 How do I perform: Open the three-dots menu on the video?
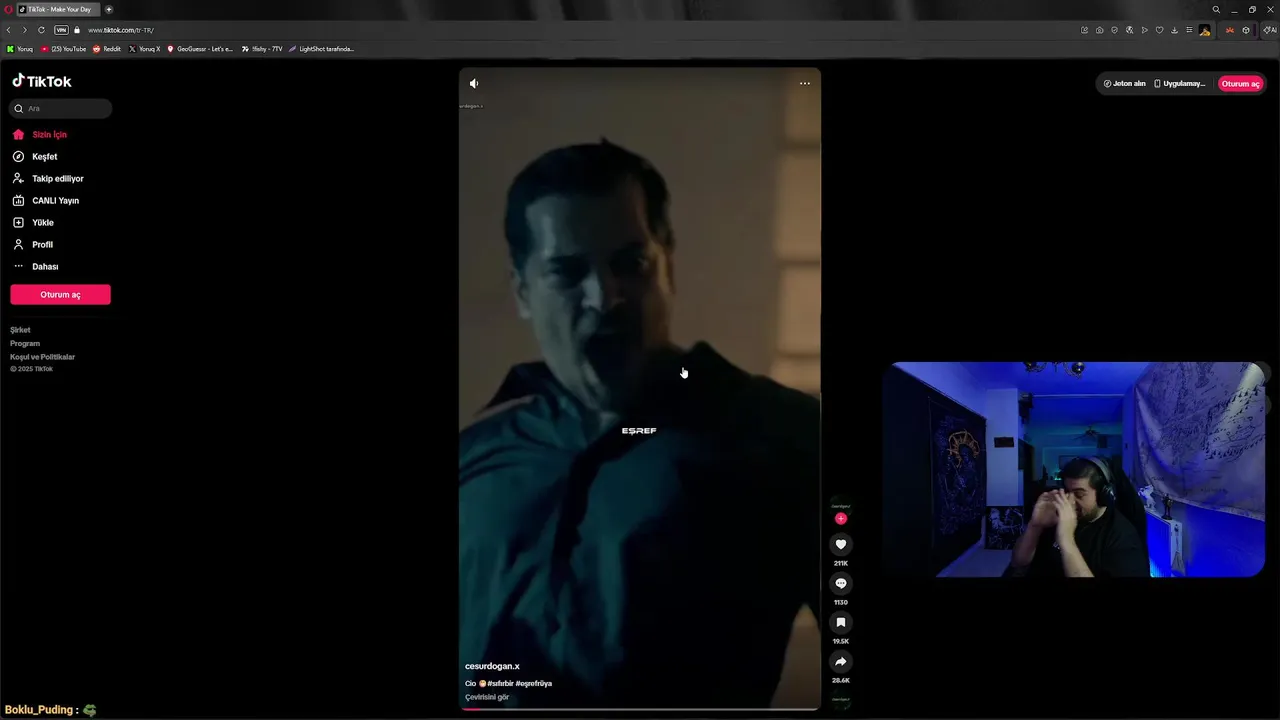pos(805,83)
